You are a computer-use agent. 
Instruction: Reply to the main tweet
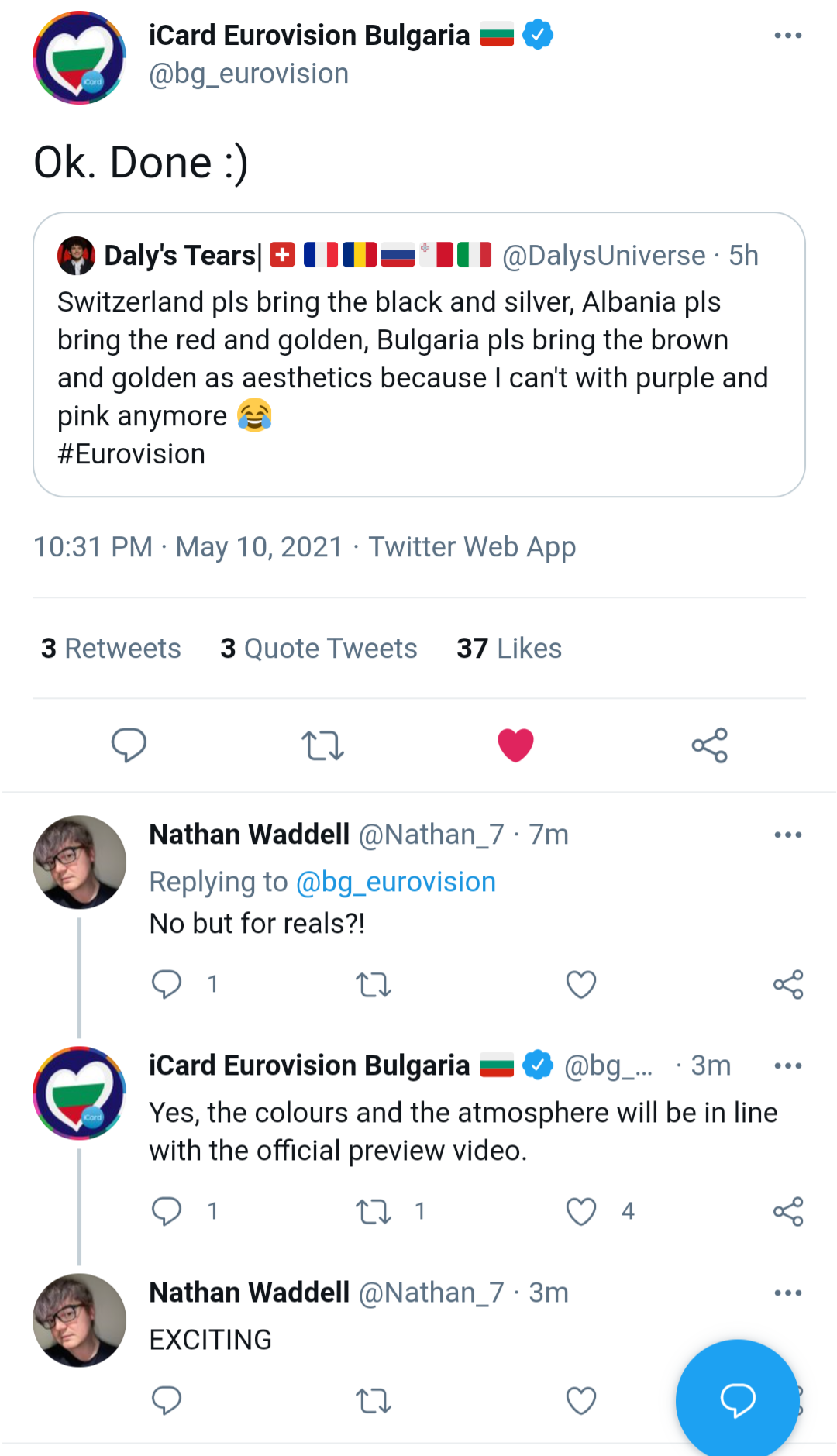tap(129, 745)
